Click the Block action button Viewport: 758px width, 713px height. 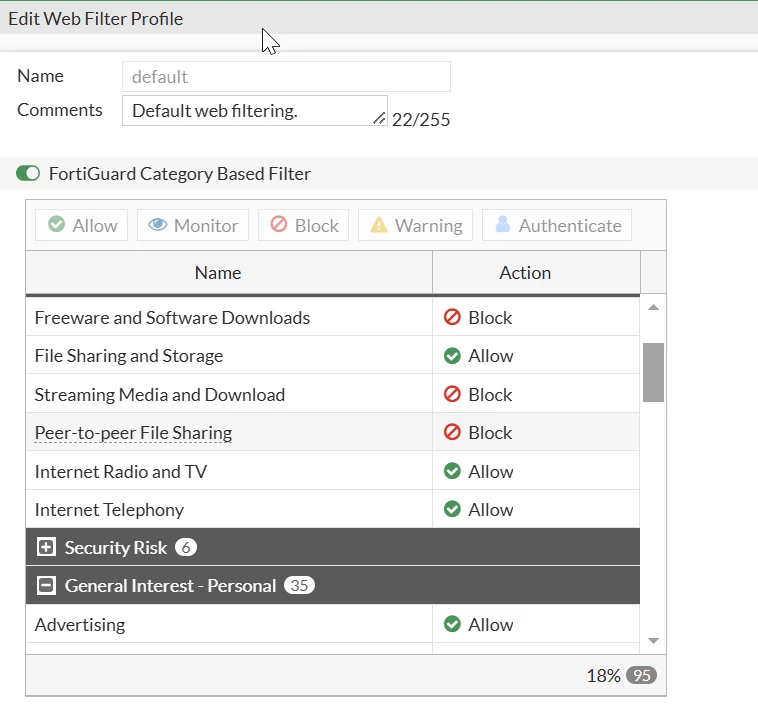[304, 225]
